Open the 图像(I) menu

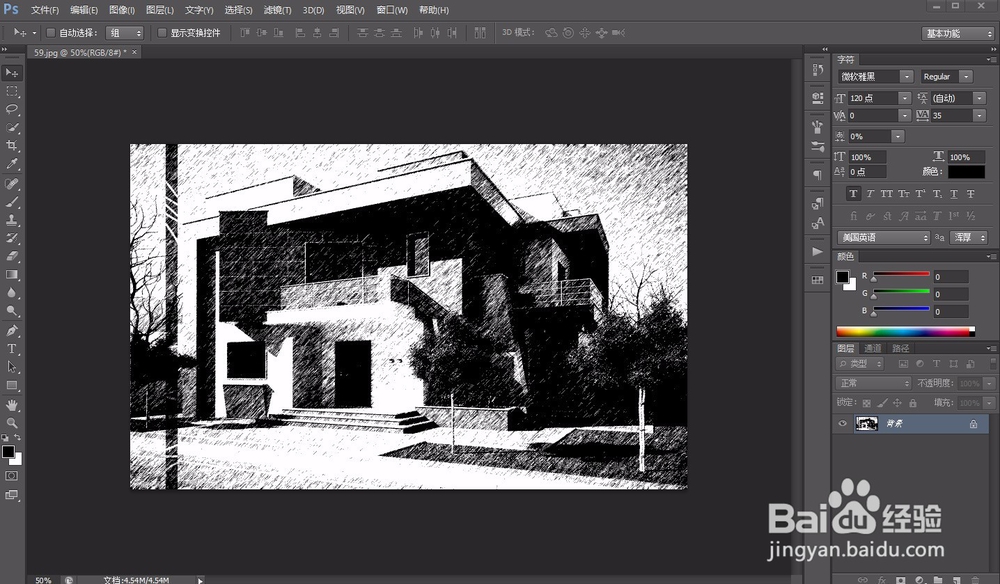click(121, 10)
